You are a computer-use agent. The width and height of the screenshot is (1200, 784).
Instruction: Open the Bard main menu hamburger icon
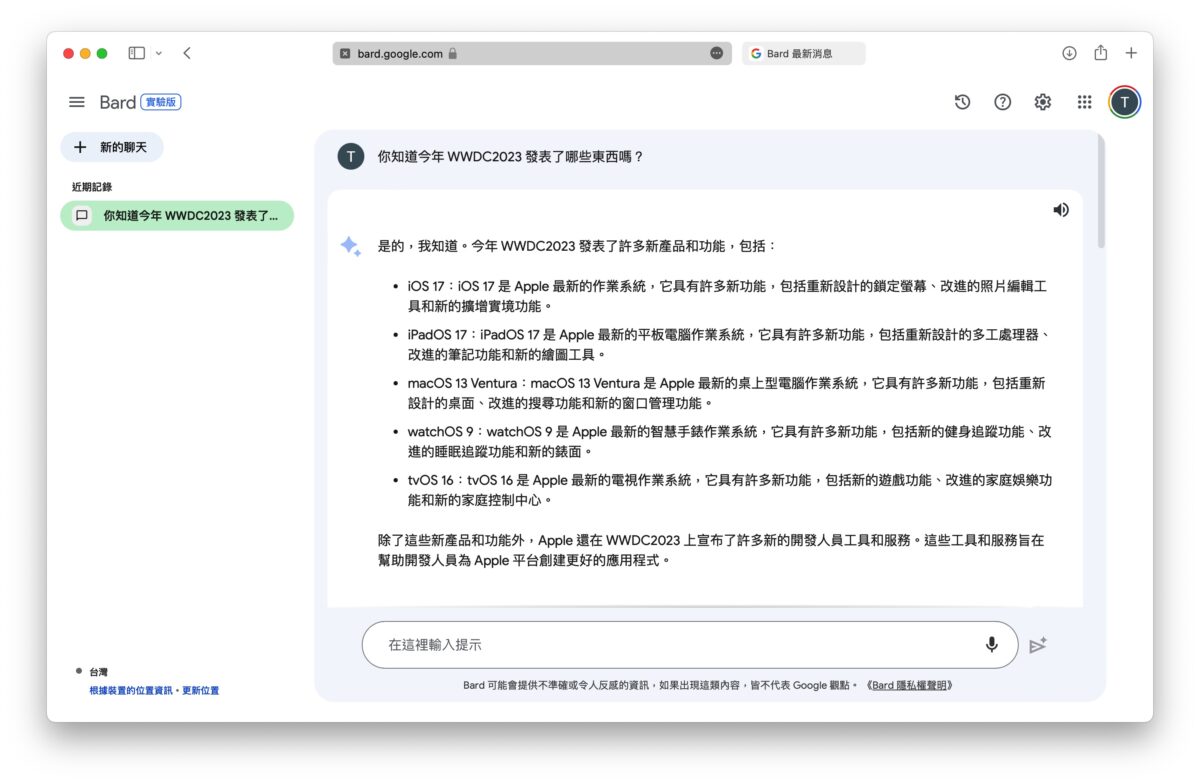pyautogui.click(x=77, y=102)
